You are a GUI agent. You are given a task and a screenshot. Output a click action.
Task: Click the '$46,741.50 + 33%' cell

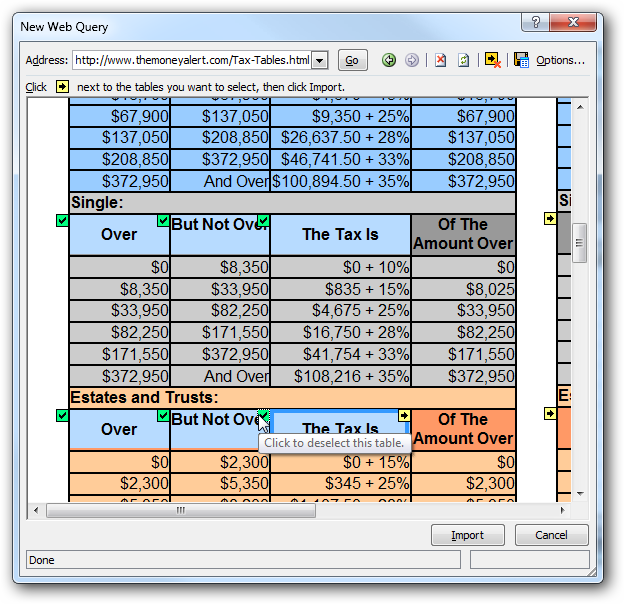pos(340,160)
